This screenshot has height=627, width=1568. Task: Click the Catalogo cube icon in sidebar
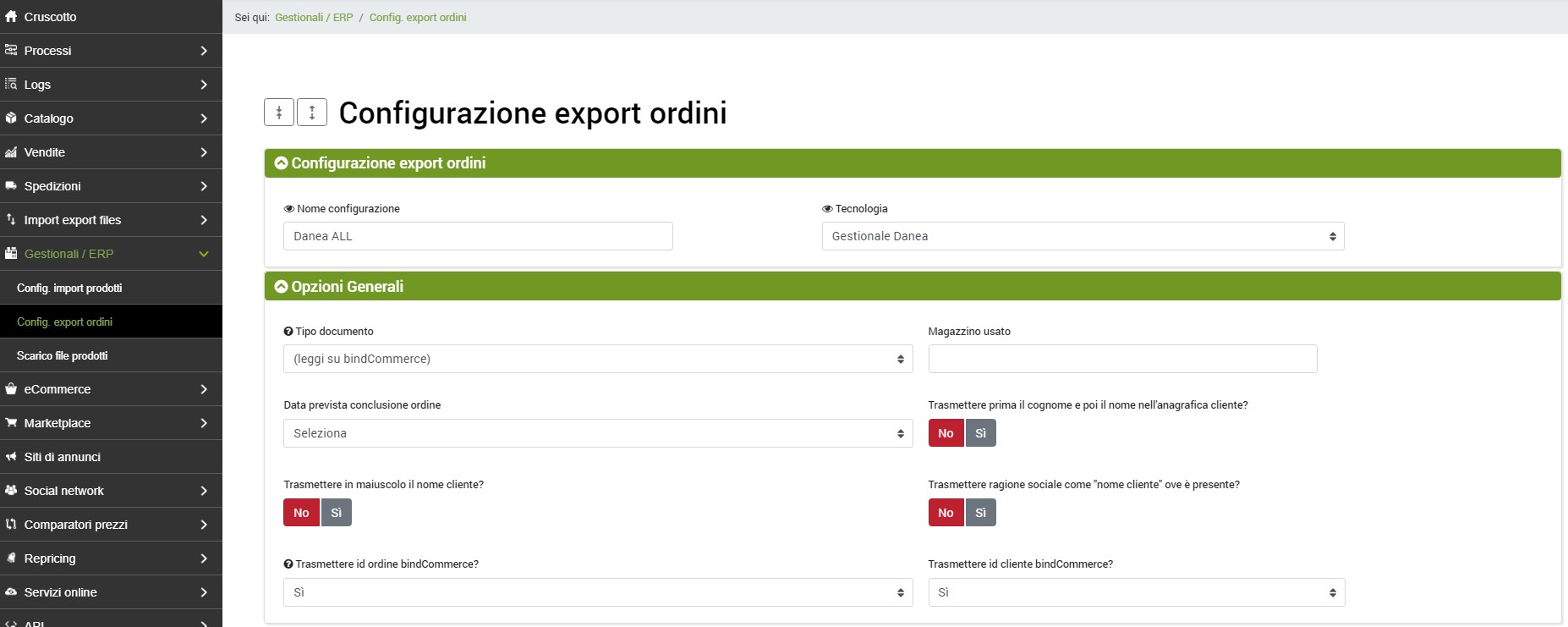point(11,118)
